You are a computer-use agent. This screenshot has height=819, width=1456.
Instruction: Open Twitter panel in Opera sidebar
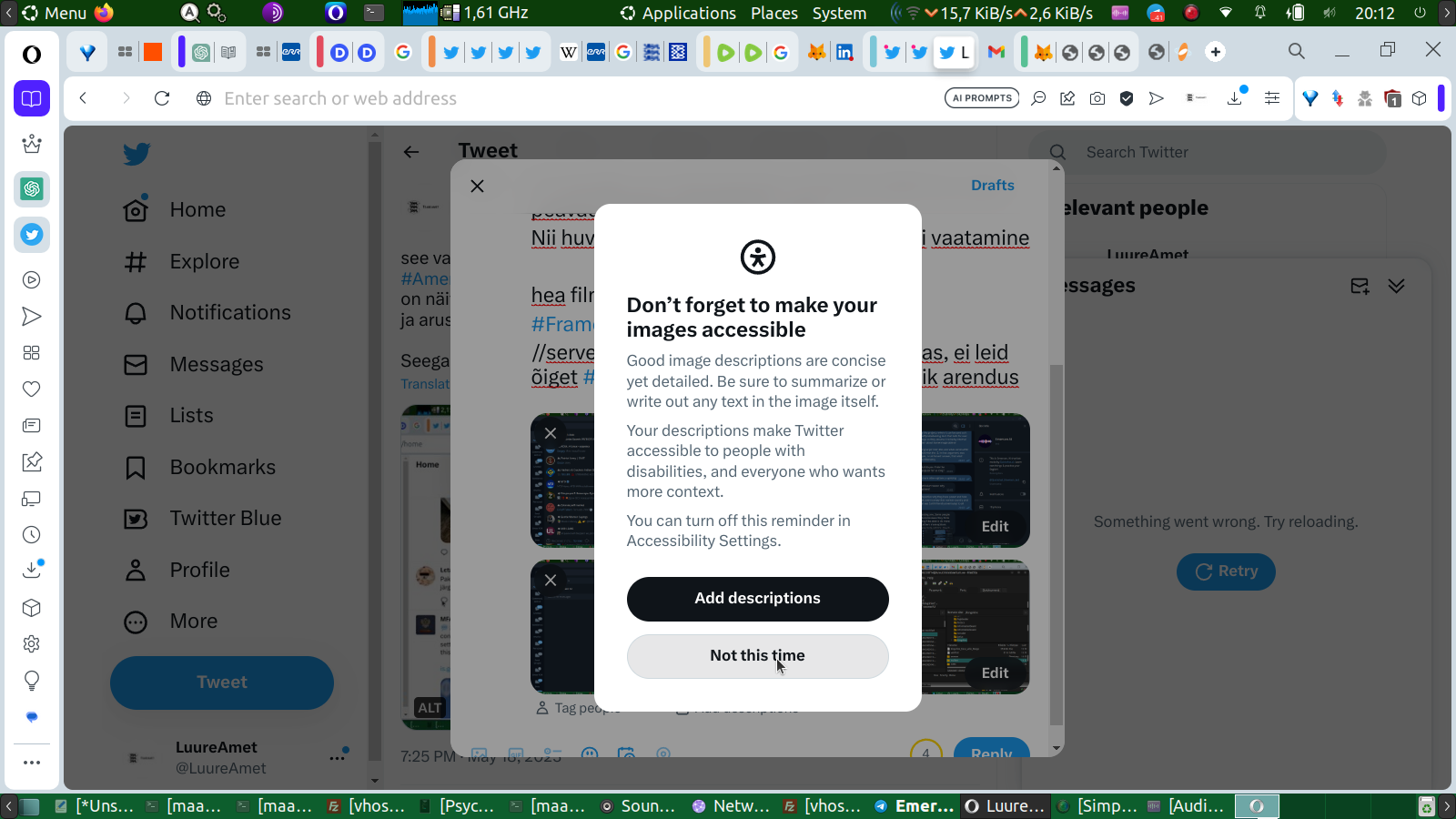click(x=32, y=235)
